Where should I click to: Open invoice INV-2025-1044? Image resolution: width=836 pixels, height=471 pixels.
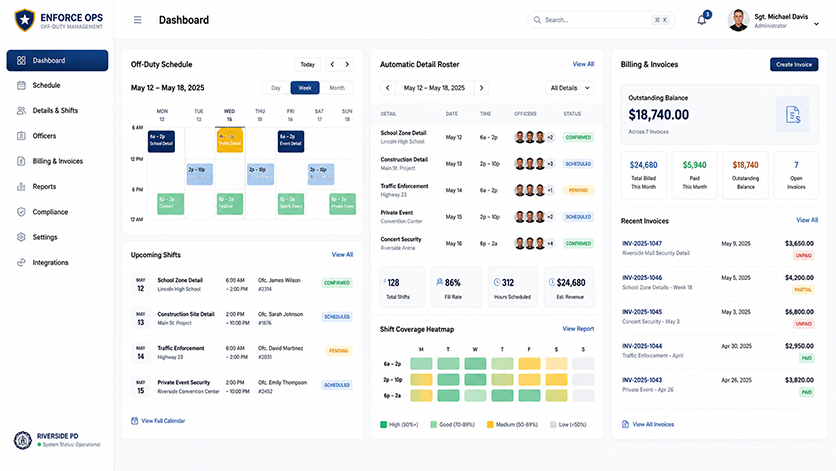(x=642, y=346)
